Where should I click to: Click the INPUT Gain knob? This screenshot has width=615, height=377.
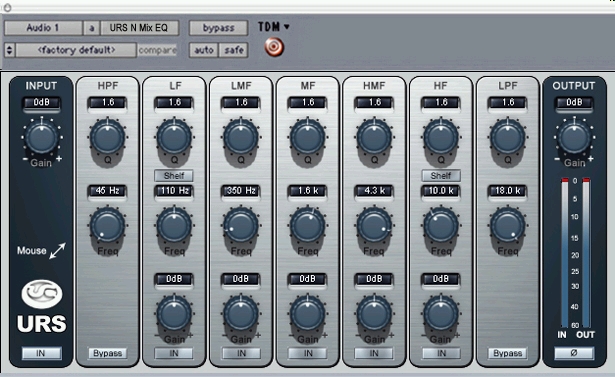[x=42, y=137]
